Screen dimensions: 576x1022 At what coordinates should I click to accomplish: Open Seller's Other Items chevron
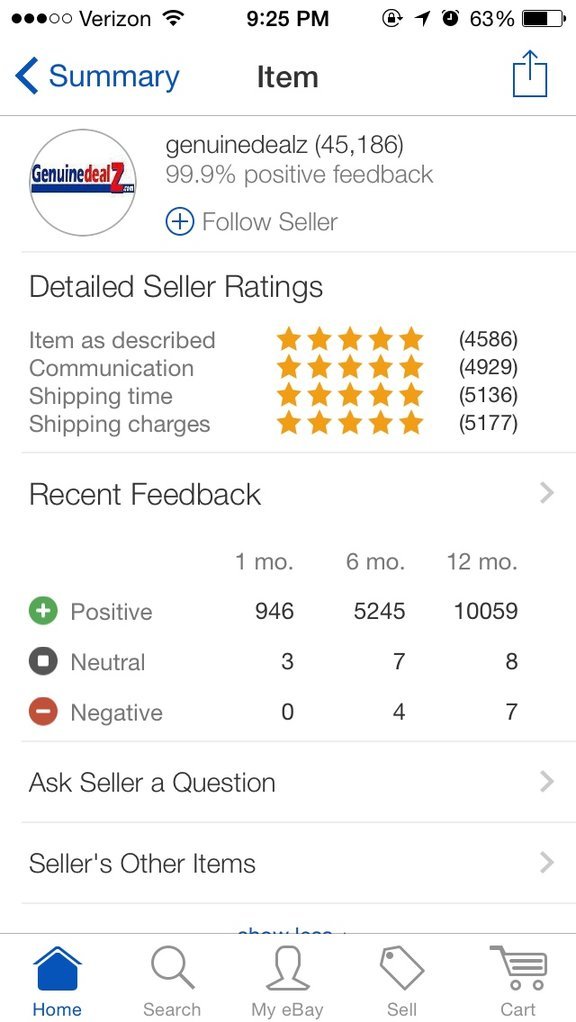[547, 863]
